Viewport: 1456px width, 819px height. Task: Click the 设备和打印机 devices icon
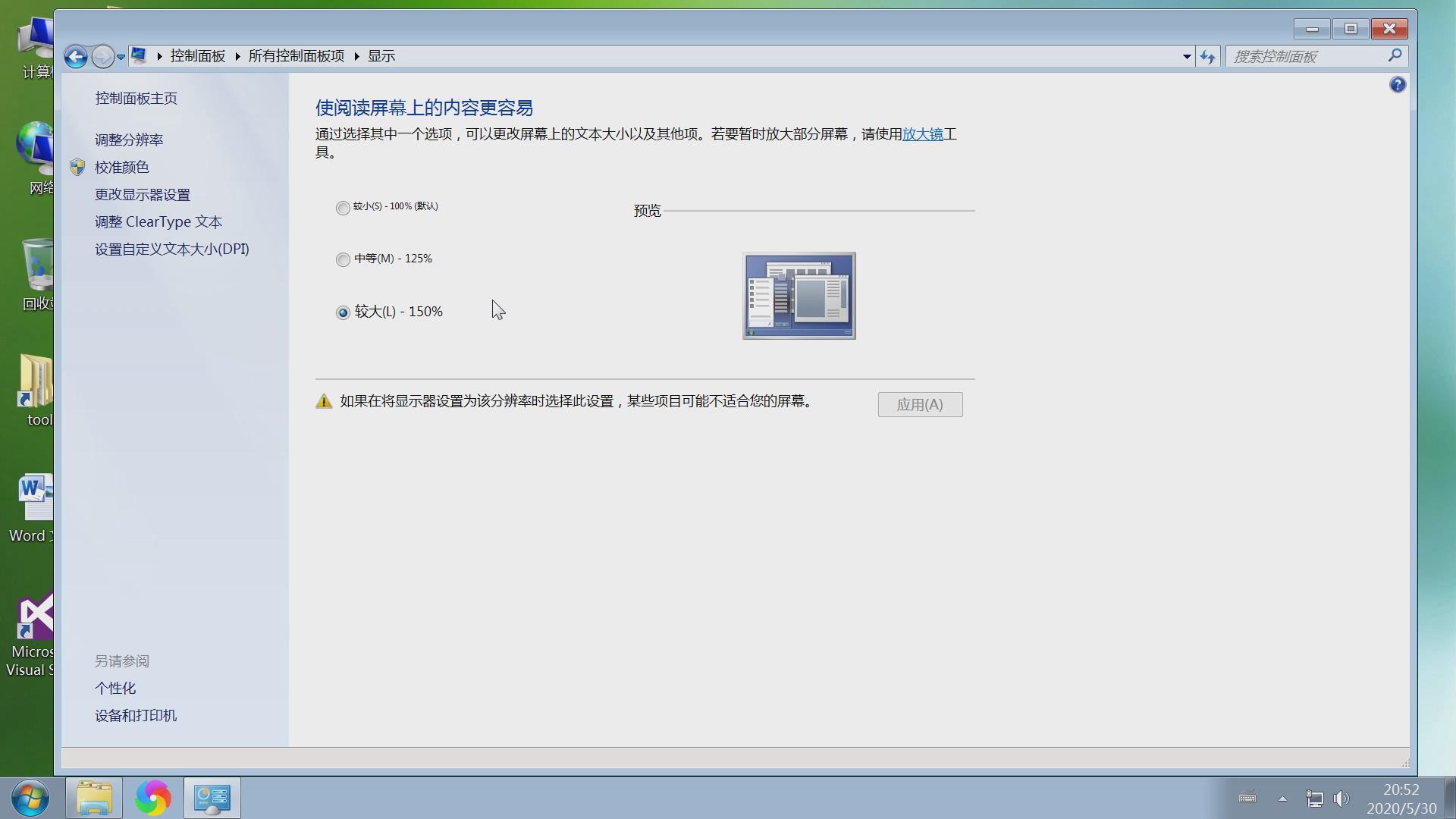(135, 715)
